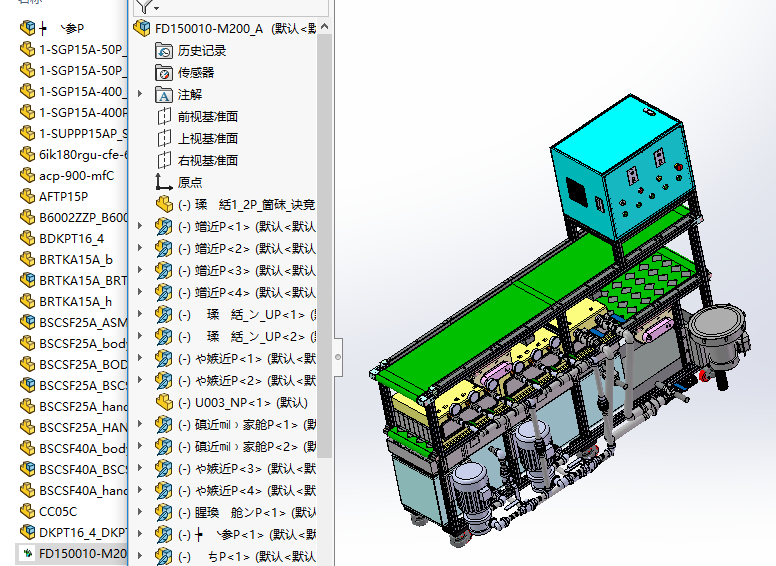Select the BSCSF25A_HAN file entry

coord(73,427)
